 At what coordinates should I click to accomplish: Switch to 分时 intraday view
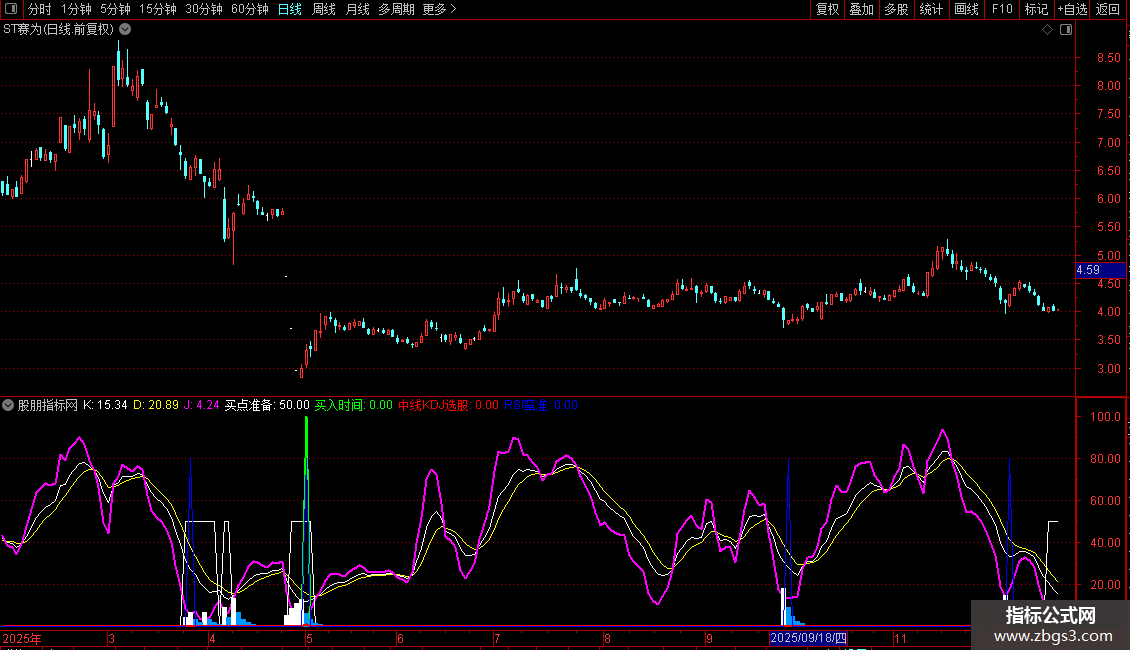(39, 10)
